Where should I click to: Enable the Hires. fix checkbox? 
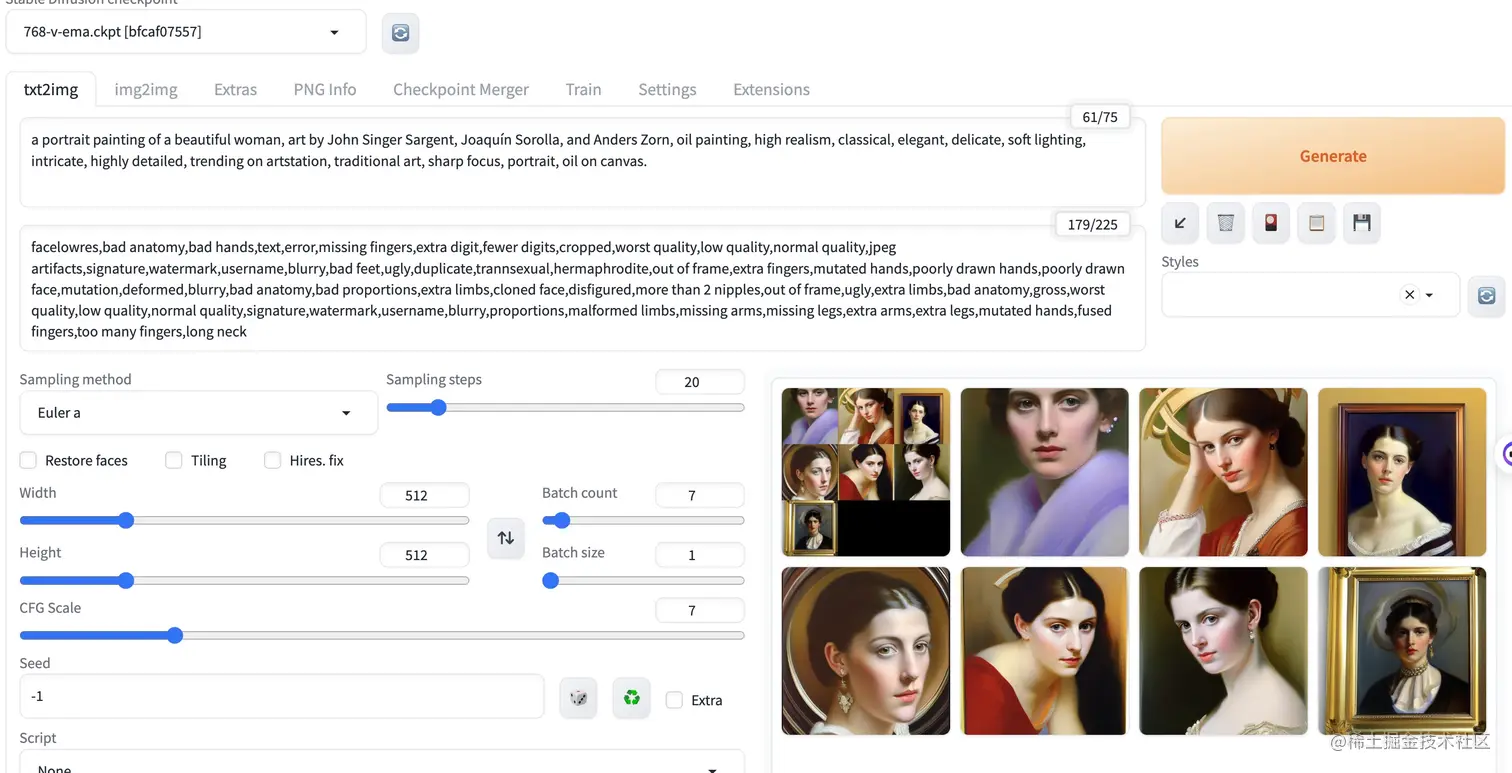[272, 460]
